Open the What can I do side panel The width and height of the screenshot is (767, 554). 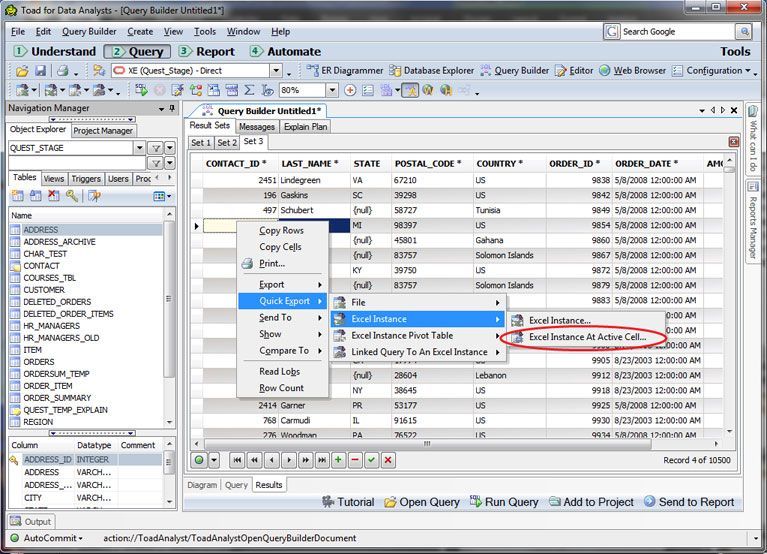(x=753, y=138)
